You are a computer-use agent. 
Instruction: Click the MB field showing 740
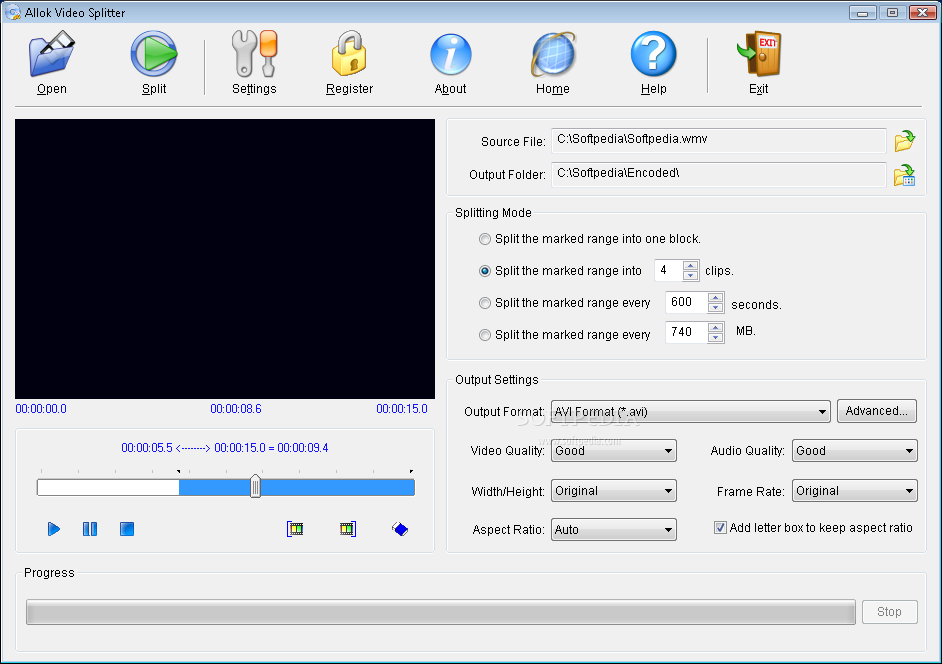[x=686, y=332]
